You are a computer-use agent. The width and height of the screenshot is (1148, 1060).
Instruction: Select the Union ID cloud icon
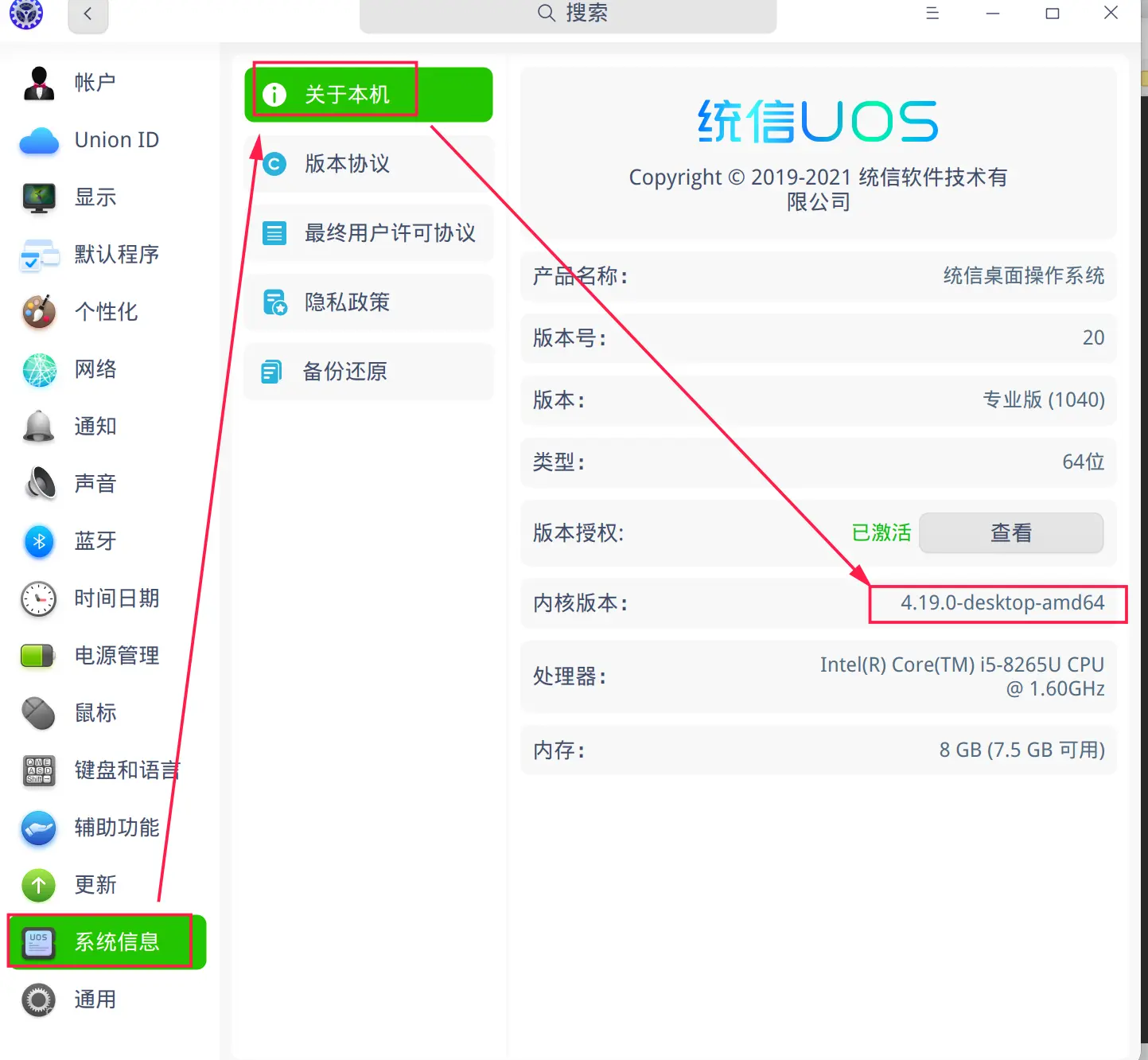[x=39, y=141]
